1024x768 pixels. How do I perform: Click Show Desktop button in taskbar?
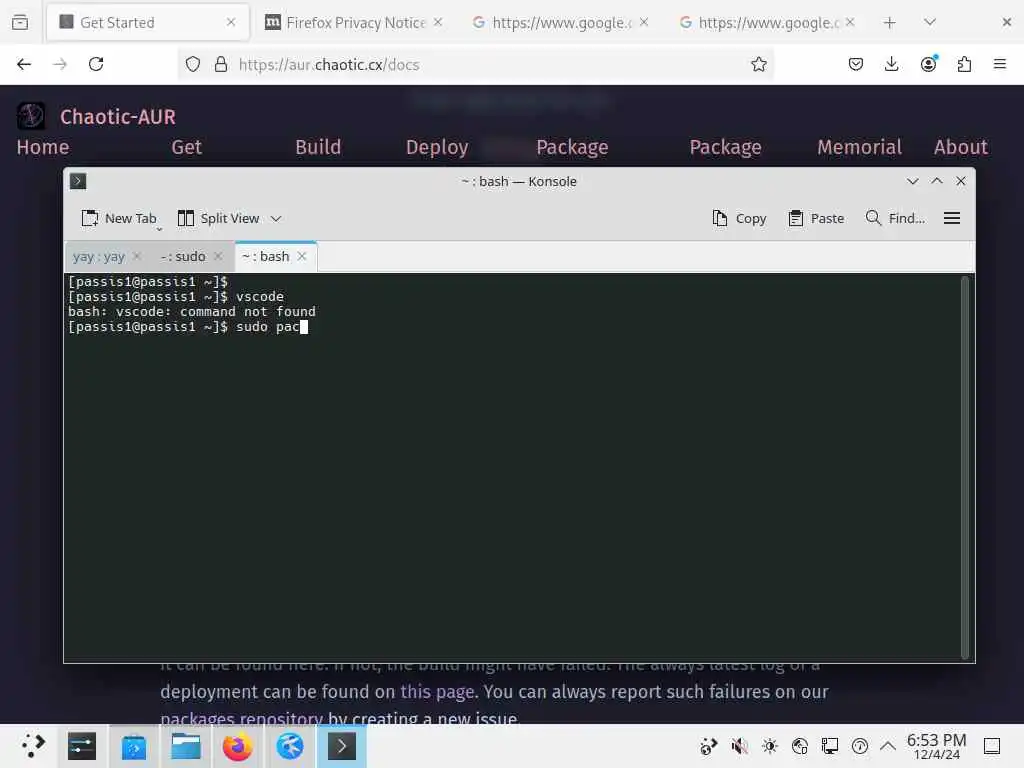992,746
